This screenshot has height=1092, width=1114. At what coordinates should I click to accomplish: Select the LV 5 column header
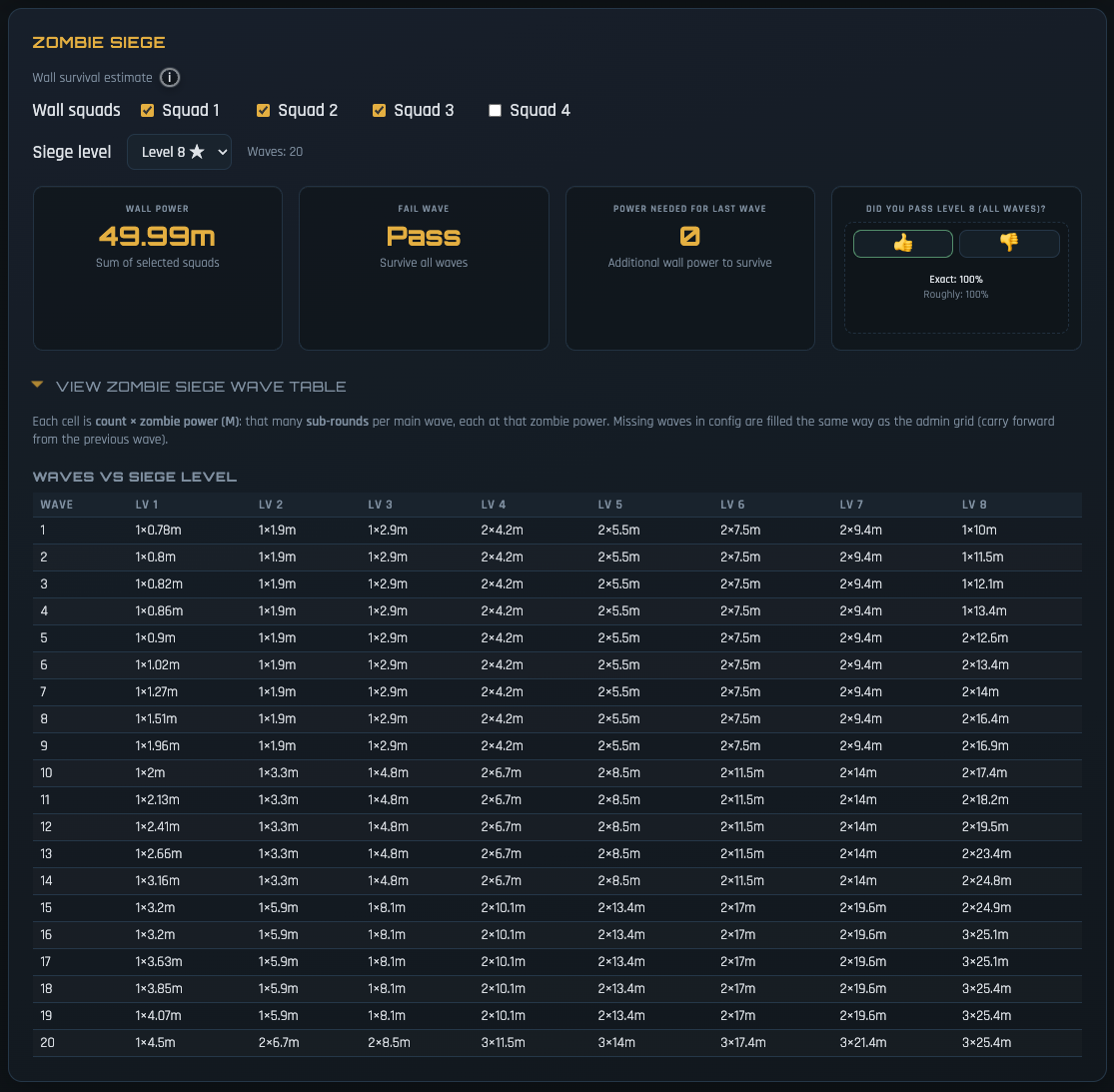click(x=610, y=505)
